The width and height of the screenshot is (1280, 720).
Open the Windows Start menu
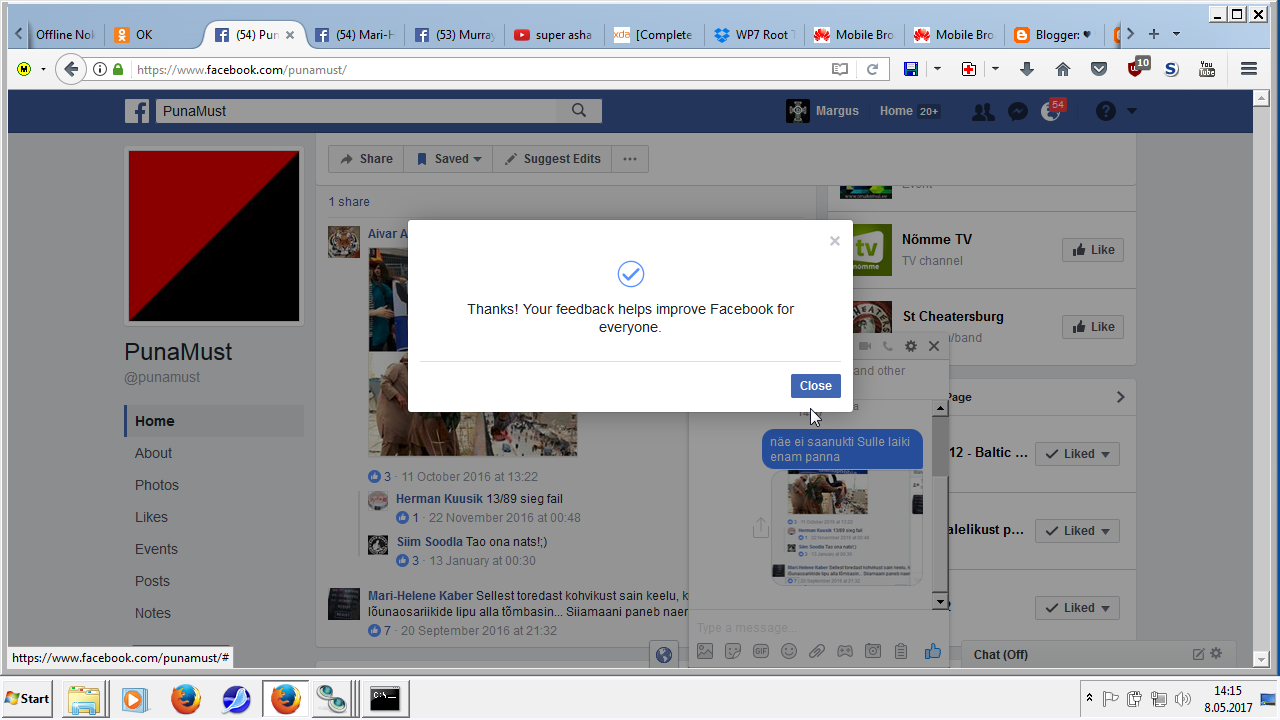[28, 698]
